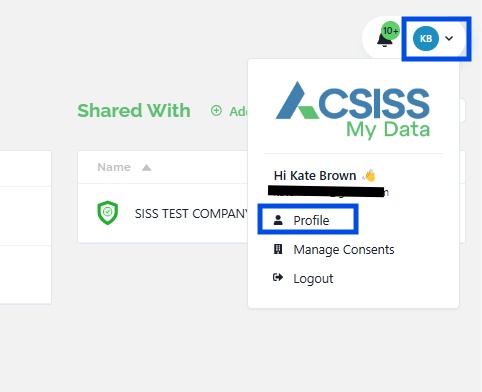Click the green verified shield icon
482x392 pixels.
coord(107,212)
